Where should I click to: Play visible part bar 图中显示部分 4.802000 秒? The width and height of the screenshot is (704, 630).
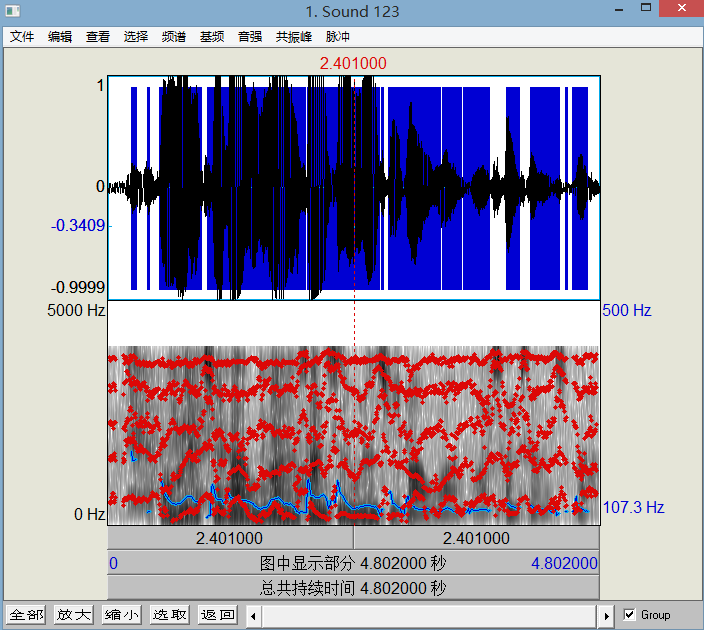[x=353, y=563]
